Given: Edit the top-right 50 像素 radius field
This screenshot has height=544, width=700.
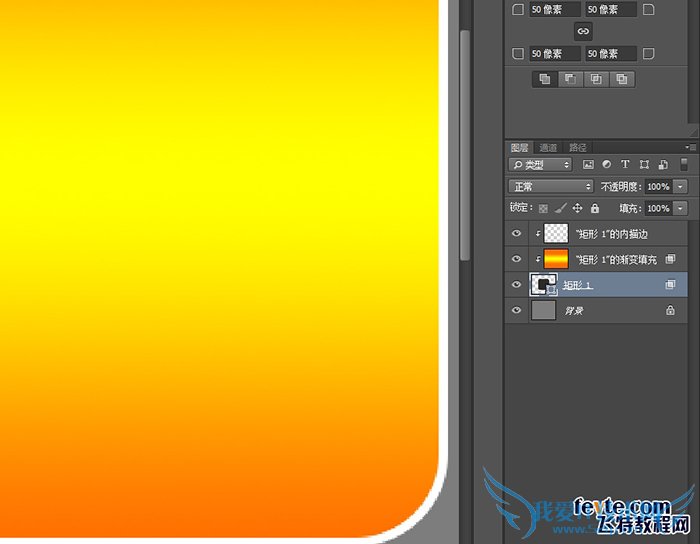Looking at the screenshot, I should (611, 9).
